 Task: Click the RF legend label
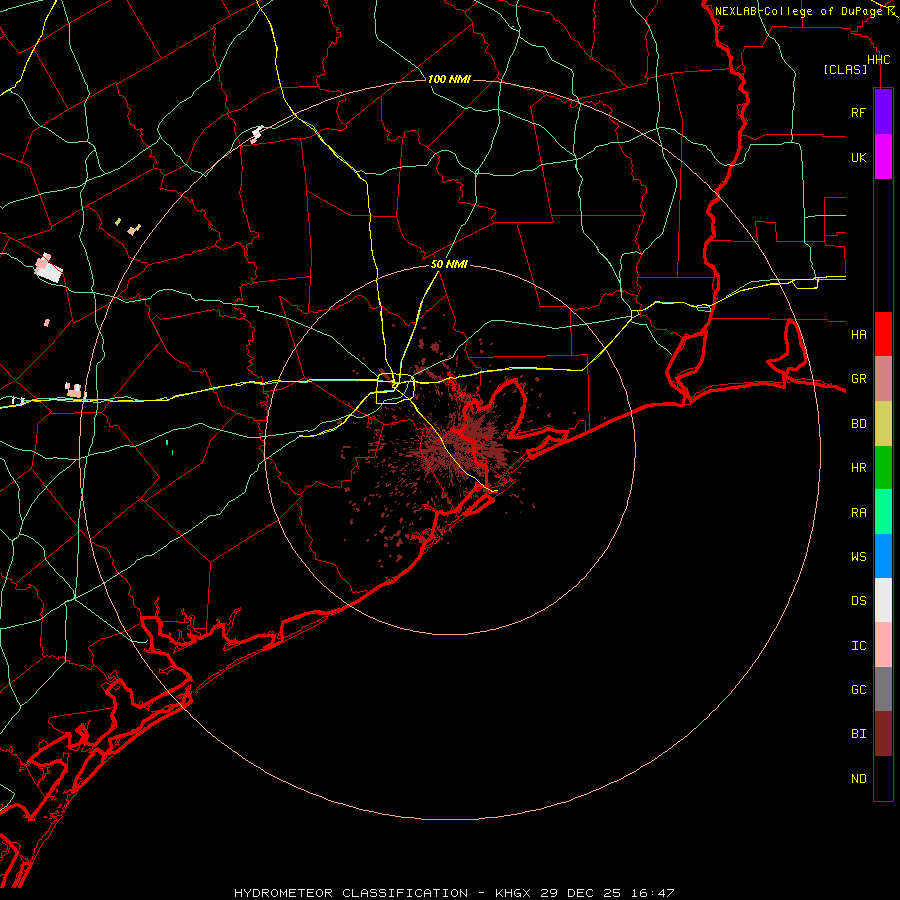(859, 112)
